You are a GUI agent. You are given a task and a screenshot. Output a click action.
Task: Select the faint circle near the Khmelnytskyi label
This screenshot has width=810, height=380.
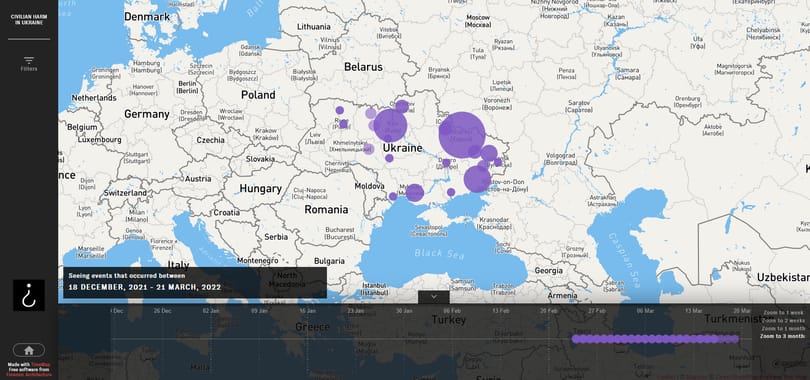pos(368,149)
